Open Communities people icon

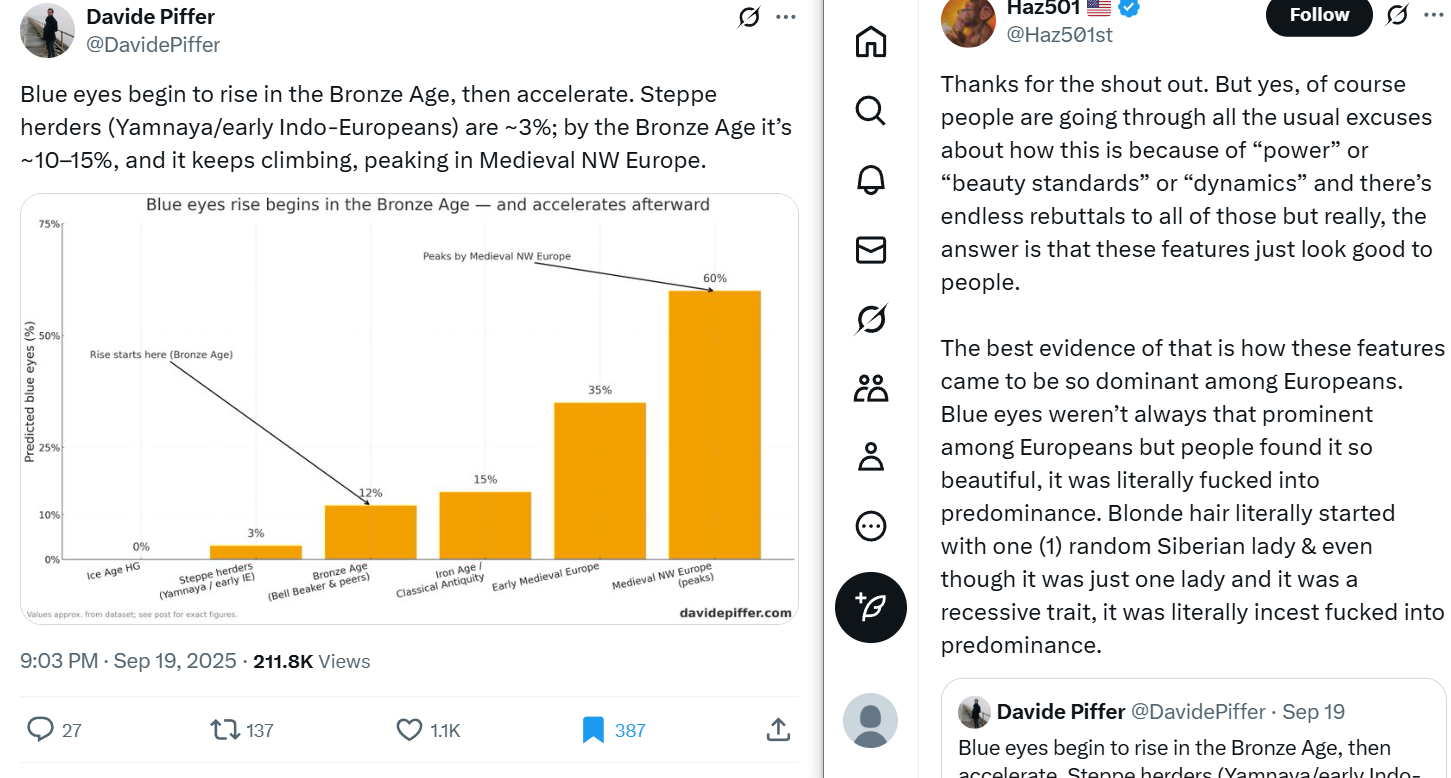pos(871,388)
